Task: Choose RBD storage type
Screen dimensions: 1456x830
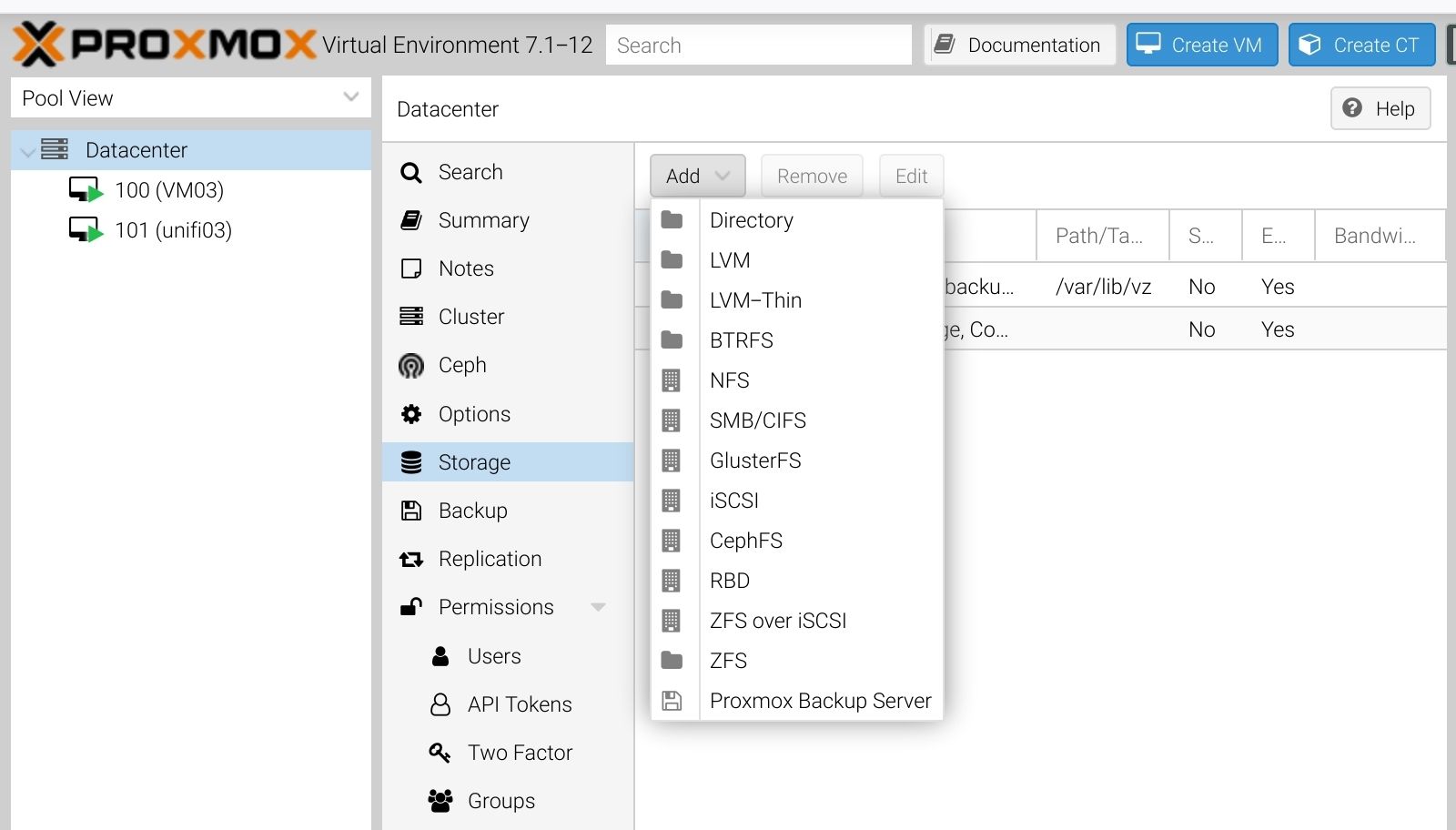Action: tap(797, 581)
